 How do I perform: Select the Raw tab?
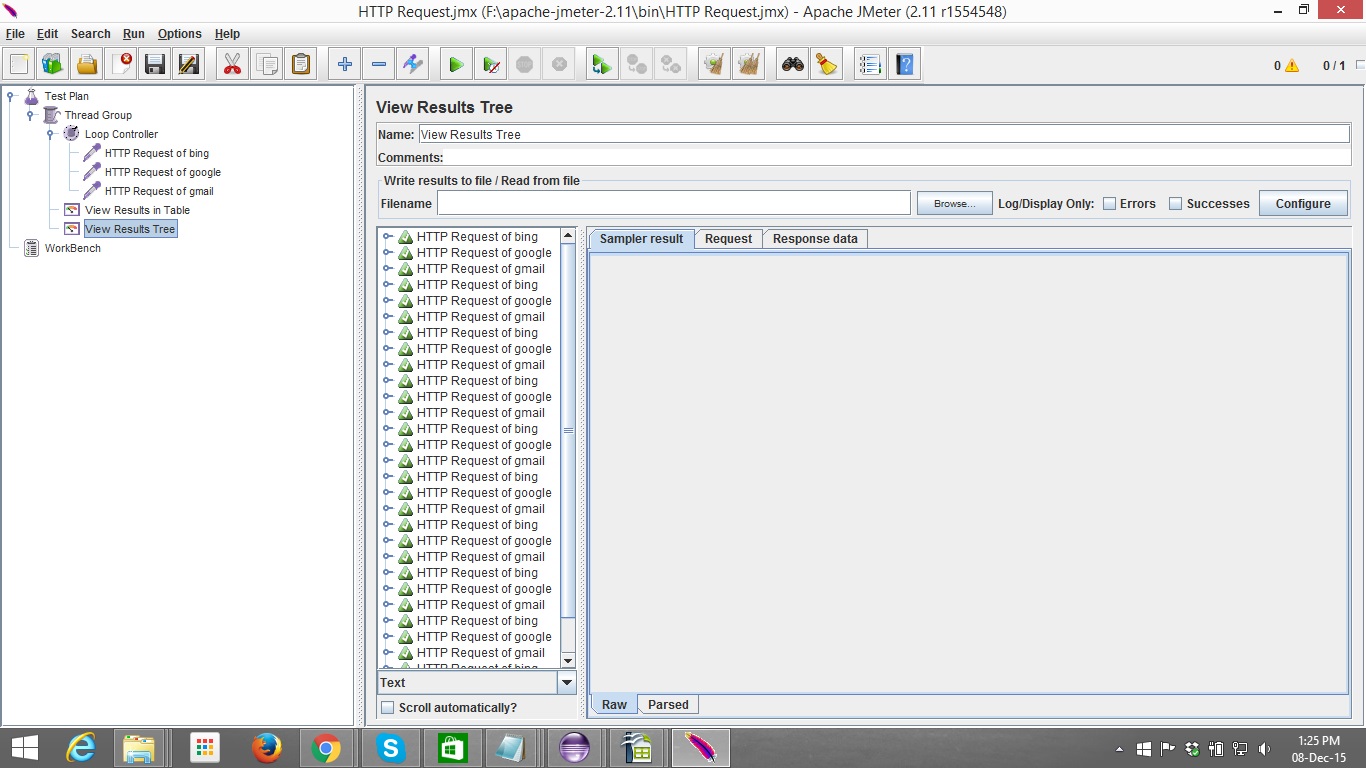(x=614, y=705)
